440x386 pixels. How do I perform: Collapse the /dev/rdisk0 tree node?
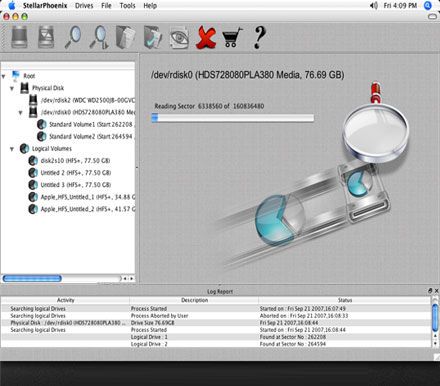[21, 113]
